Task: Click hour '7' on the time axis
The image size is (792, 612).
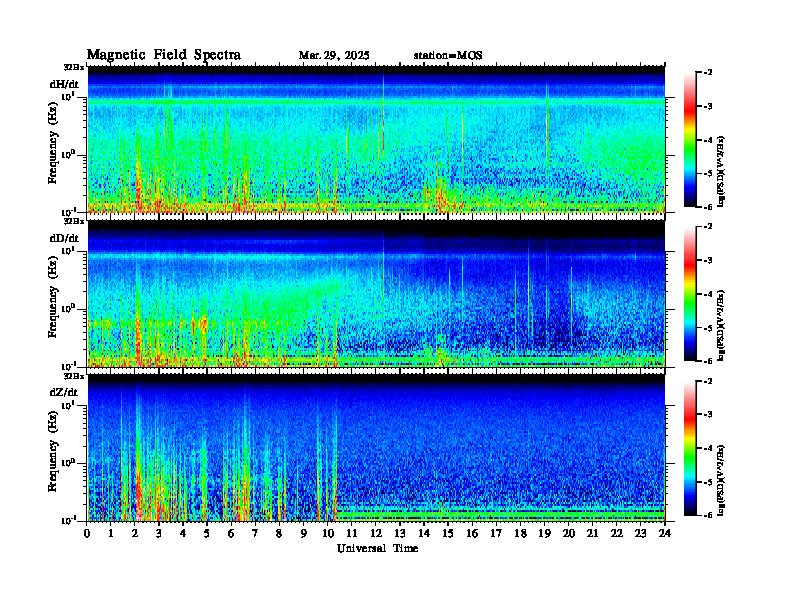Action: pyautogui.click(x=256, y=533)
